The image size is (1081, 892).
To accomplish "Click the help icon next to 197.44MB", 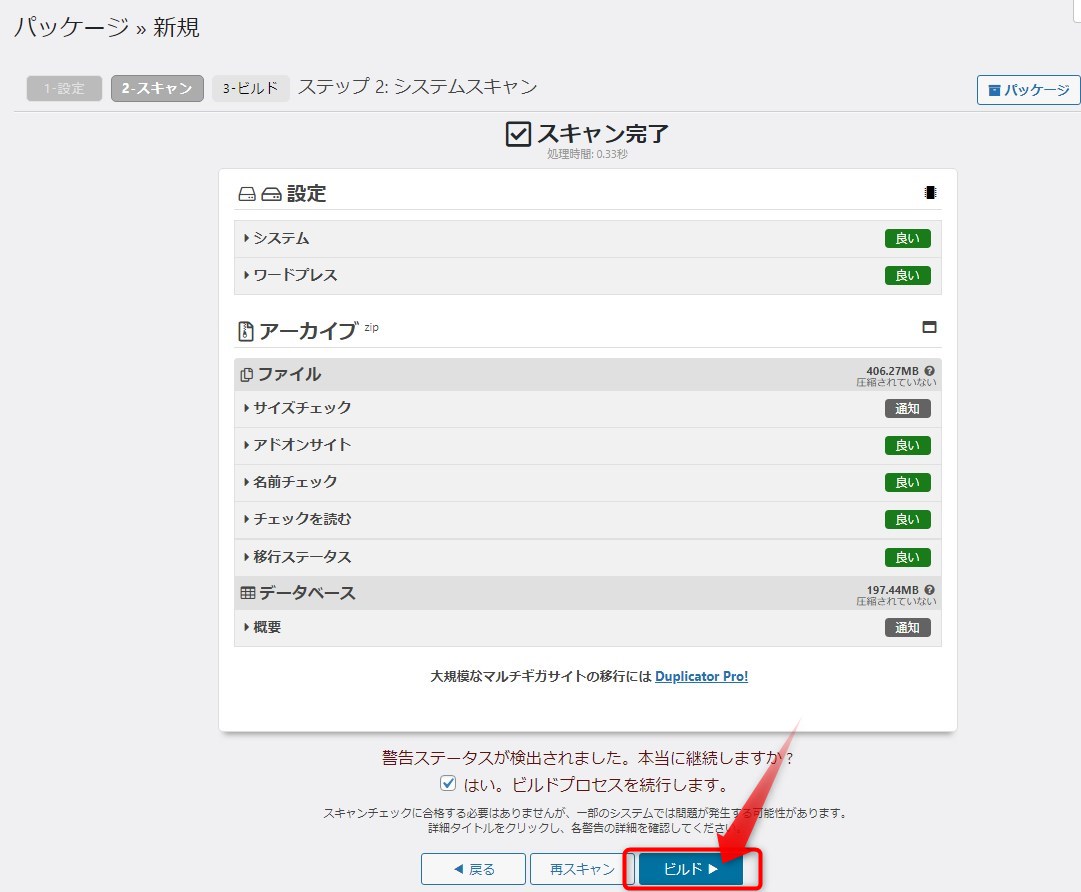I will (x=929, y=590).
